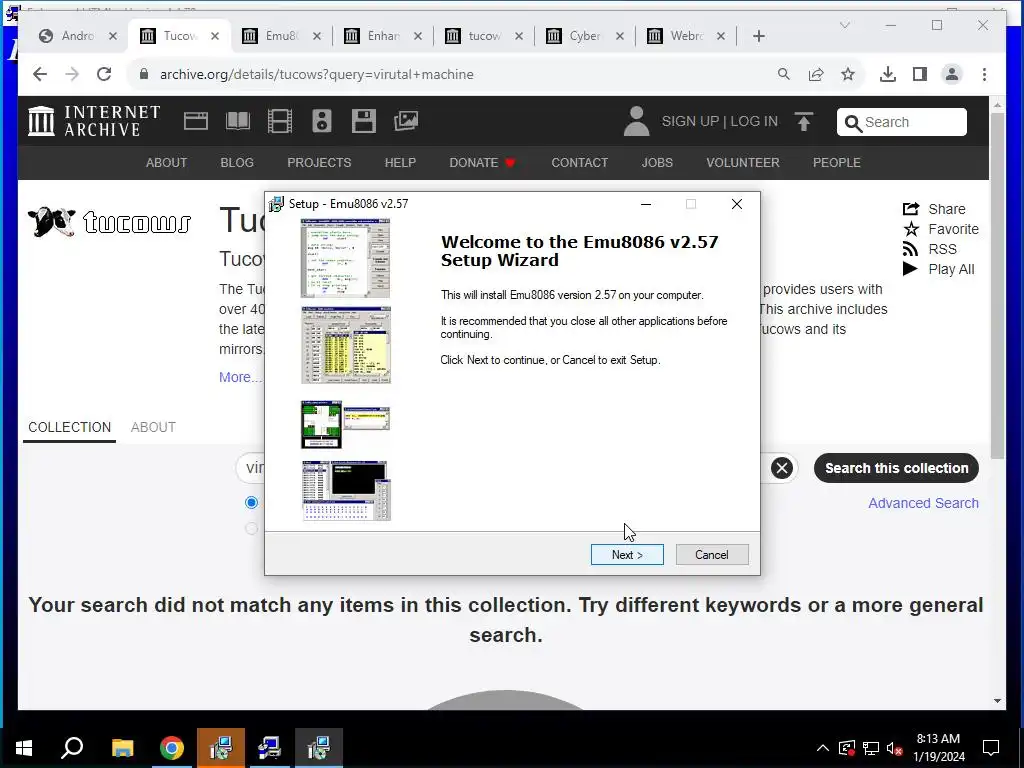Click SIGN UP link
This screenshot has width=1024, height=768.
(690, 121)
